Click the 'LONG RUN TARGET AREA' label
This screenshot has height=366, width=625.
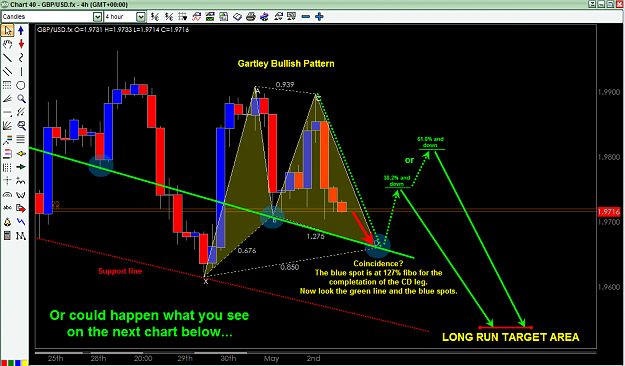[x=511, y=337]
